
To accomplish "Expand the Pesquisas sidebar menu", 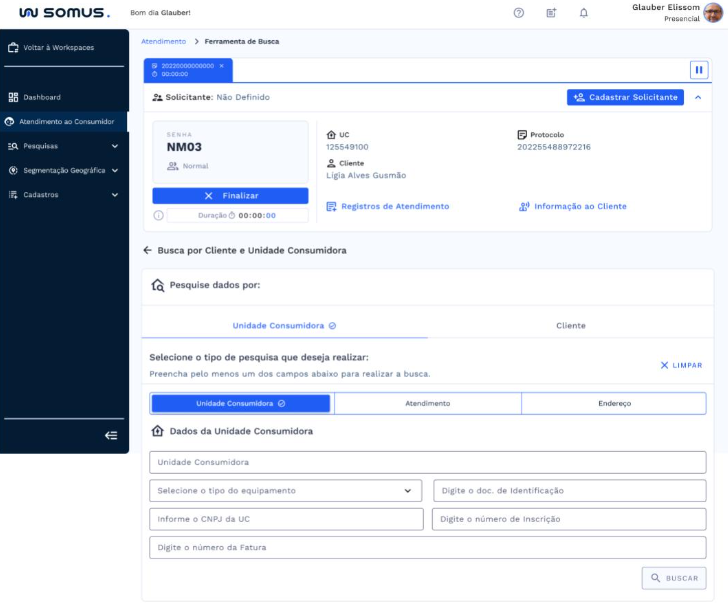I will click(x=64, y=146).
